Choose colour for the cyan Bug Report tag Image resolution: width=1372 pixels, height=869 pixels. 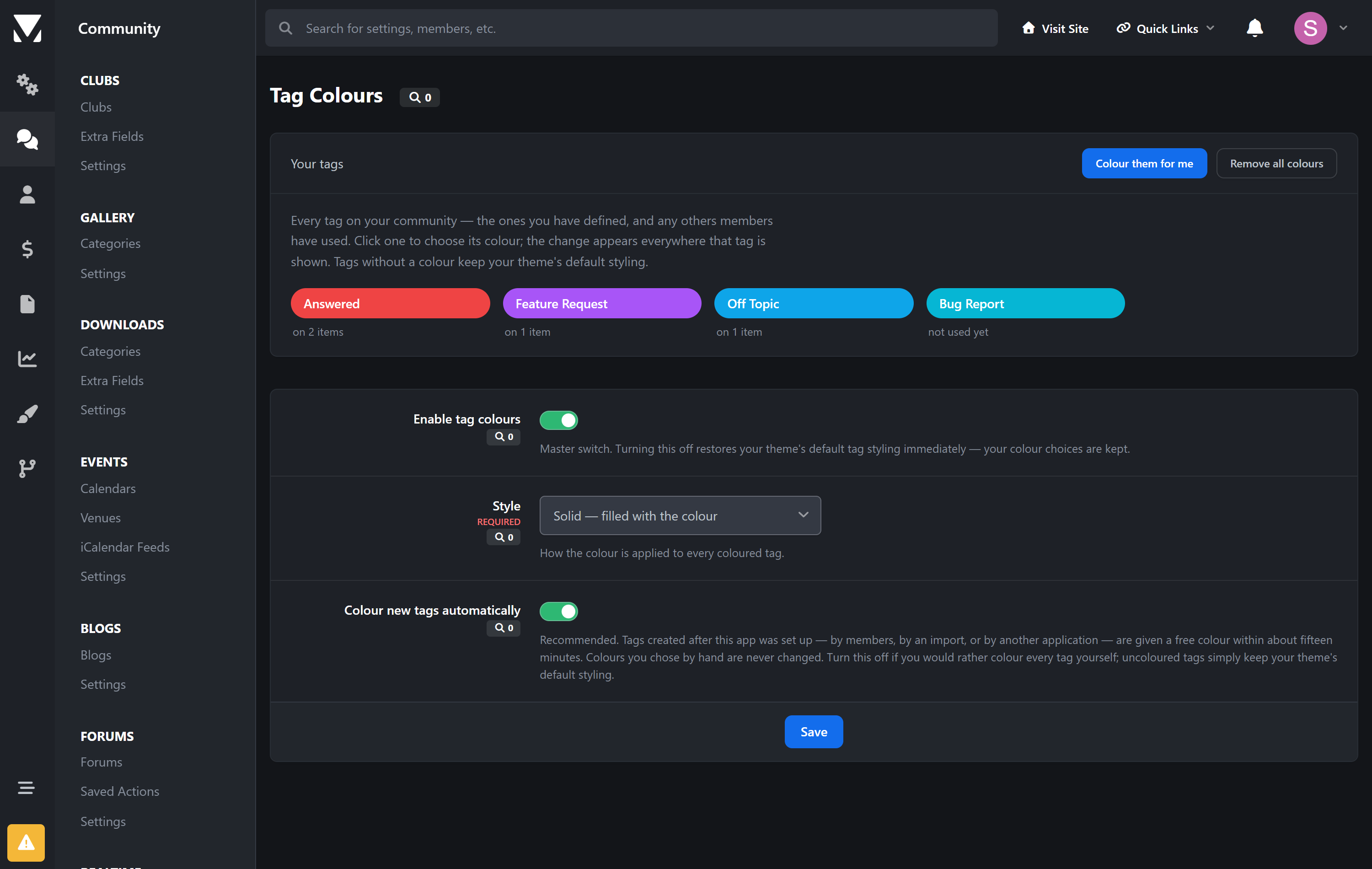pyautogui.click(x=1026, y=303)
